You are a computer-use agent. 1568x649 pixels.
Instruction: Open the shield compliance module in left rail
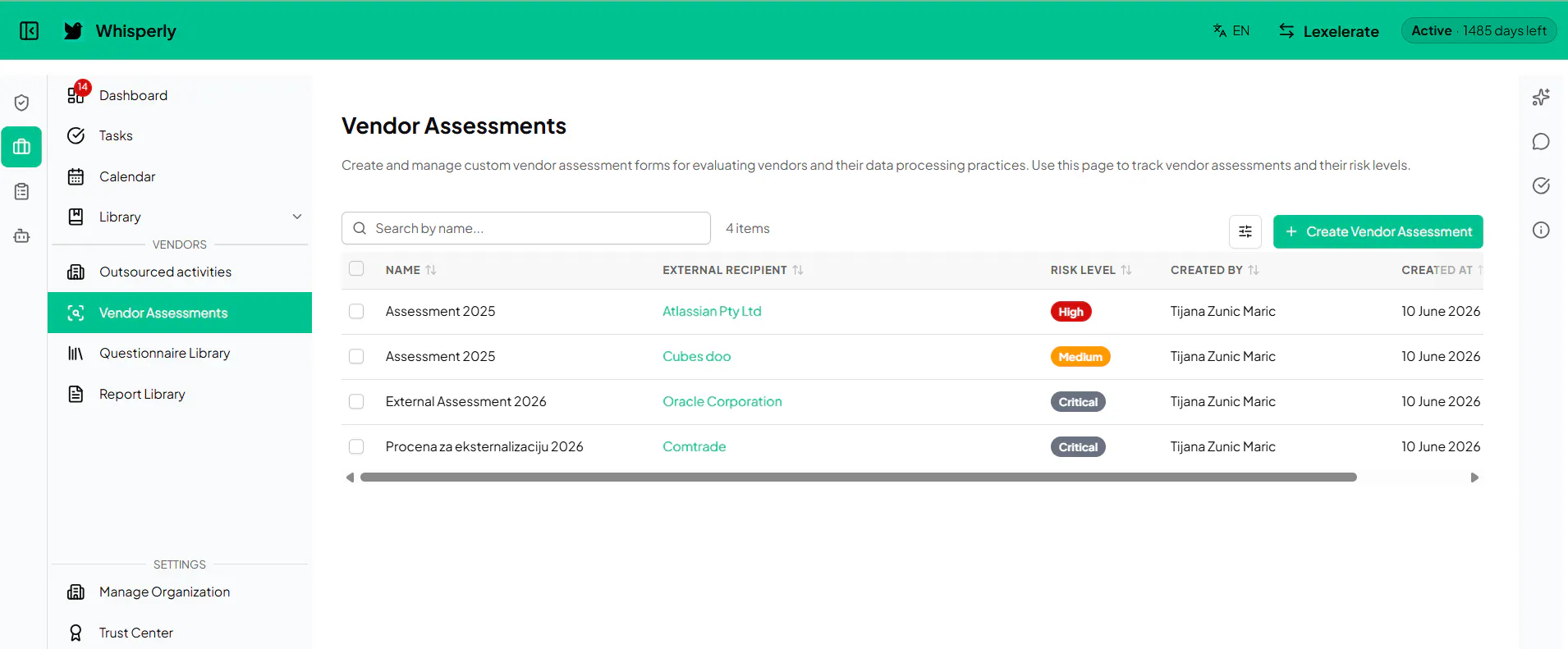tap(22, 103)
